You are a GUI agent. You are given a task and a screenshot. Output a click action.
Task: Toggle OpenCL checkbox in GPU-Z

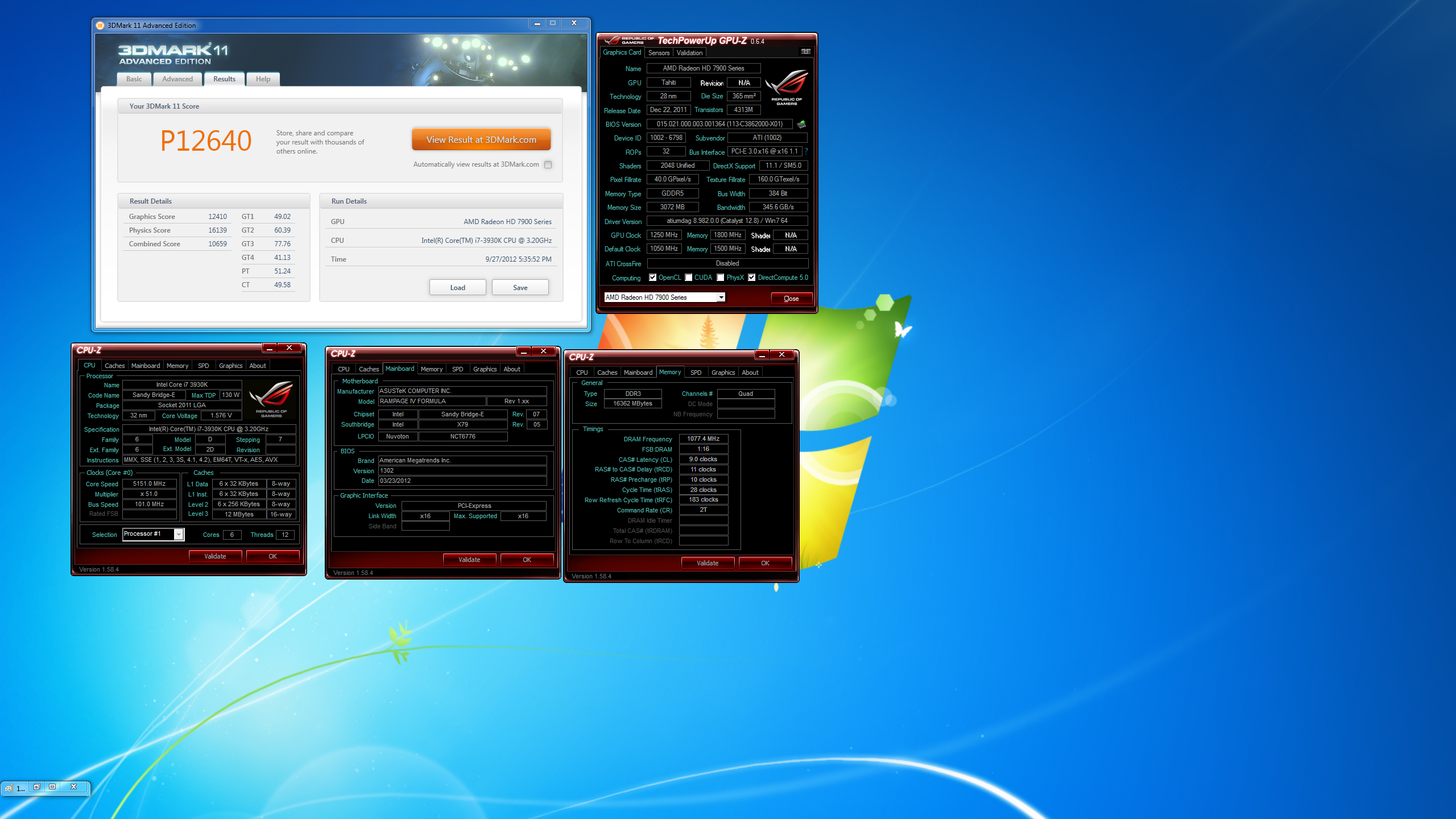(x=652, y=278)
